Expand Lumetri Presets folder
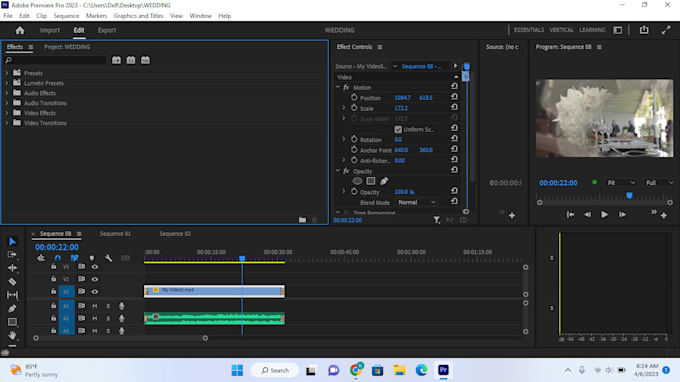This screenshot has height=382, width=680. click(x=7, y=83)
